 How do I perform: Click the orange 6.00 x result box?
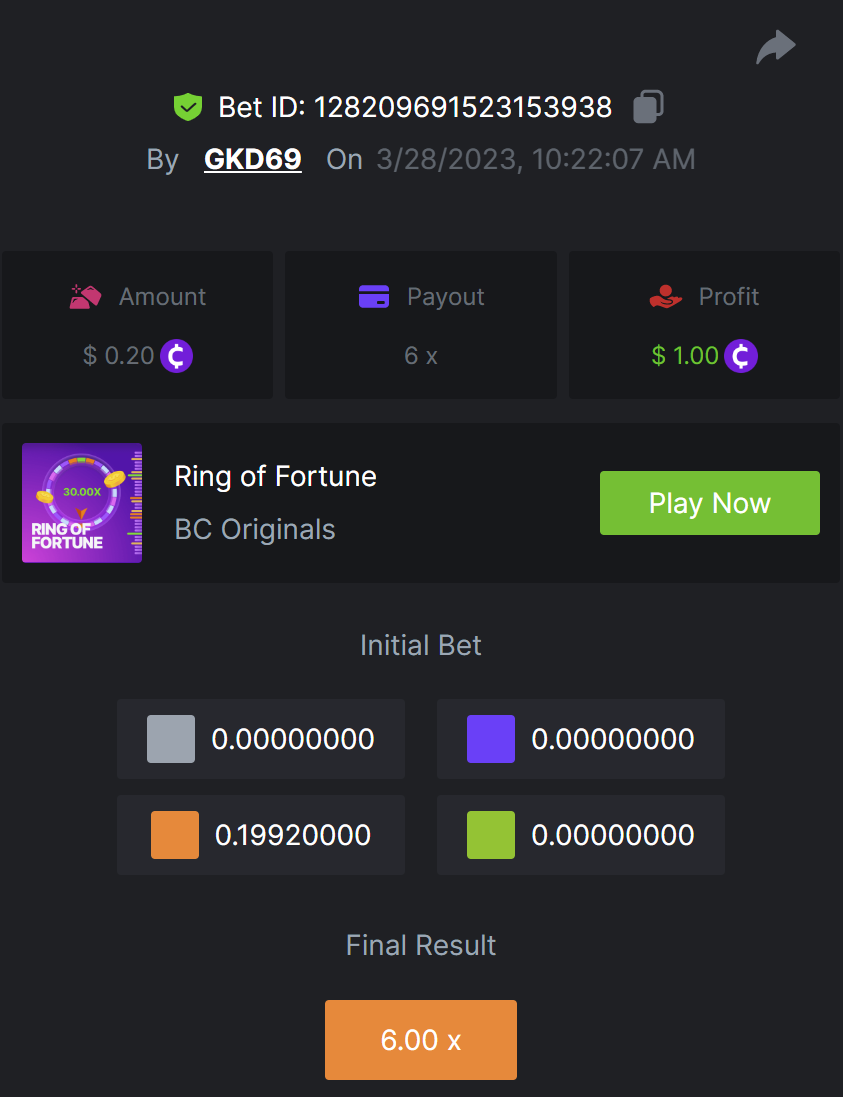pyautogui.click(x=421, y=1040)
